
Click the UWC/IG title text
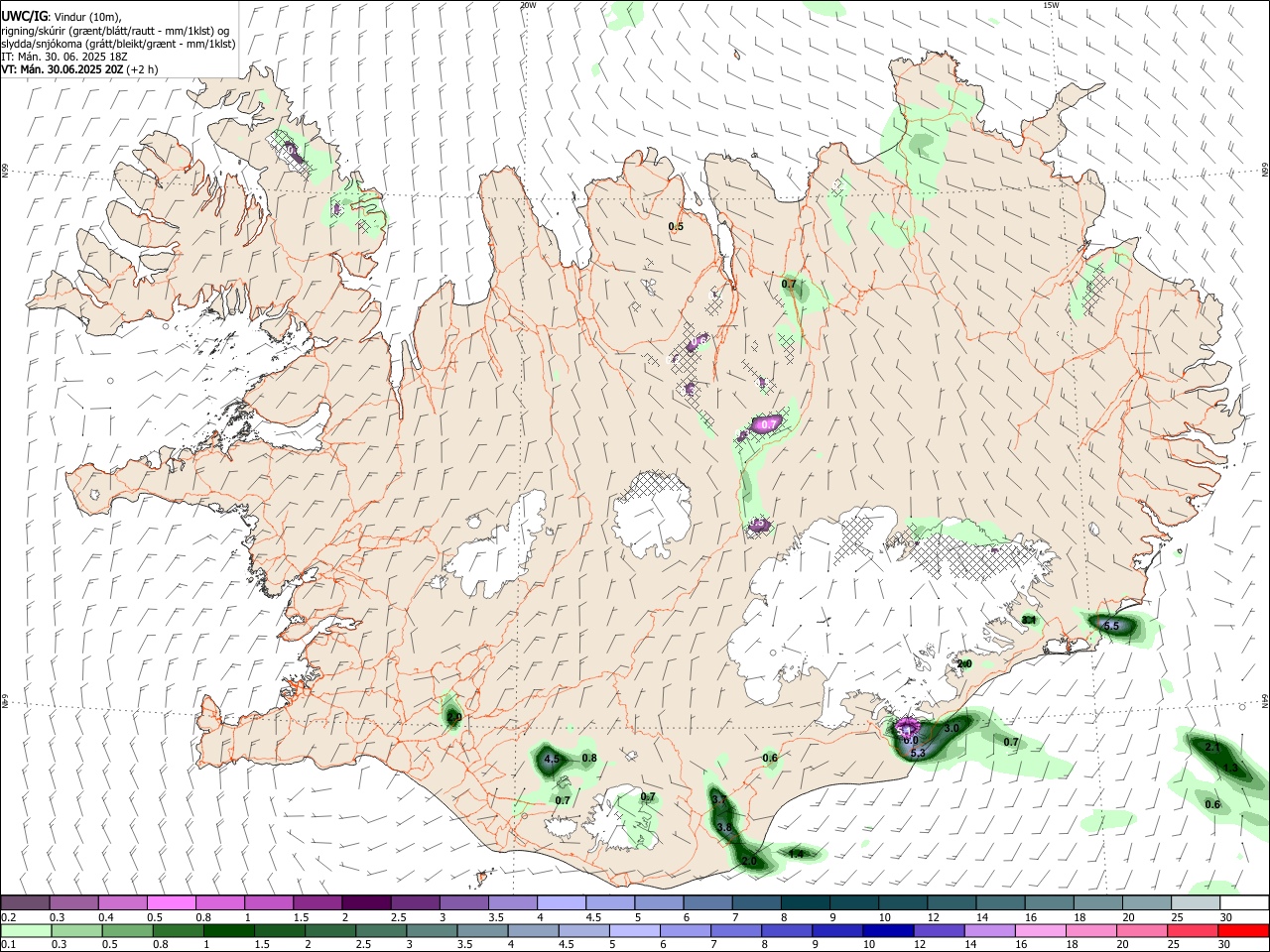(24, 16)
